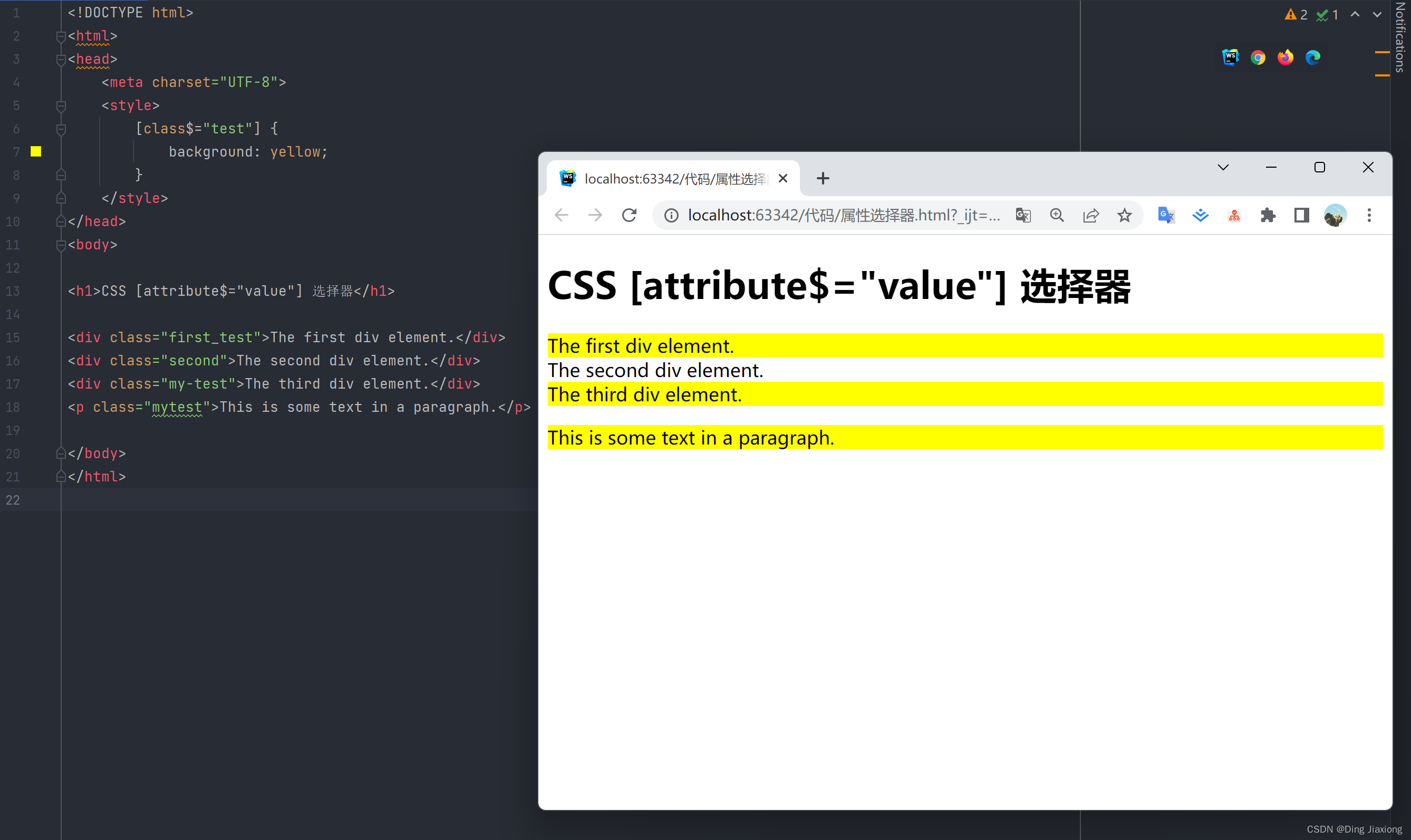Click 'my-test' class value on line 17

198,384
